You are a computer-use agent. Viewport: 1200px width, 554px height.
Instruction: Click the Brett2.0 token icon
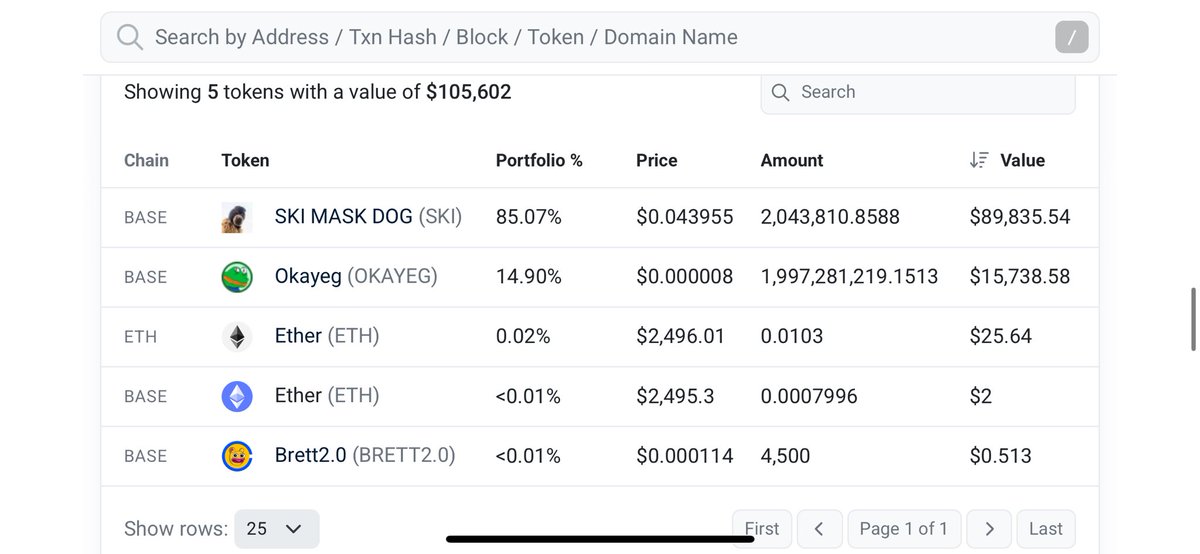237,456
